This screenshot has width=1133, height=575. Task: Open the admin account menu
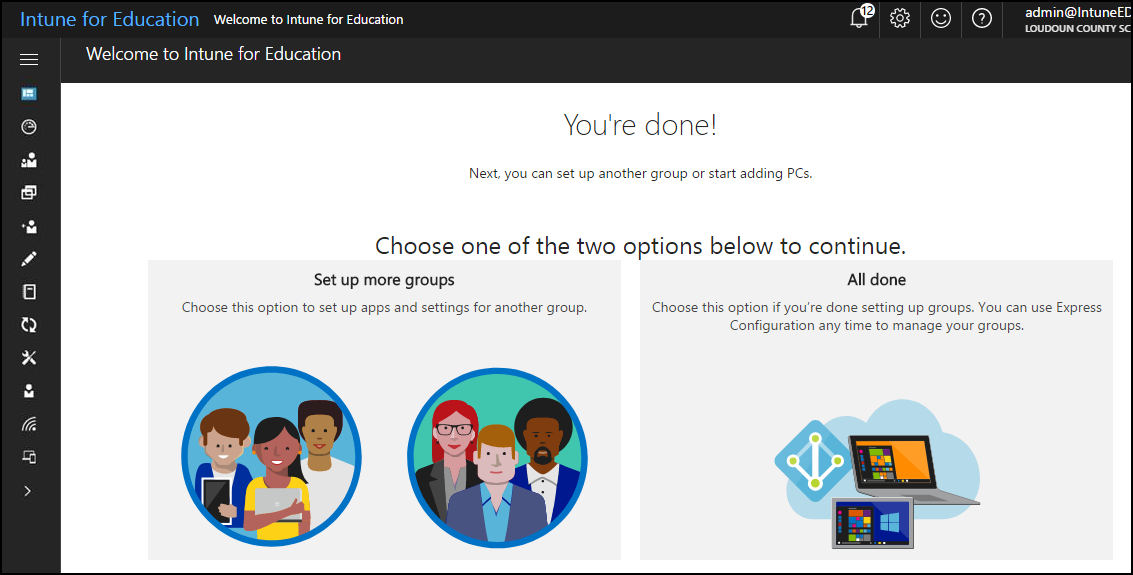1077,19
